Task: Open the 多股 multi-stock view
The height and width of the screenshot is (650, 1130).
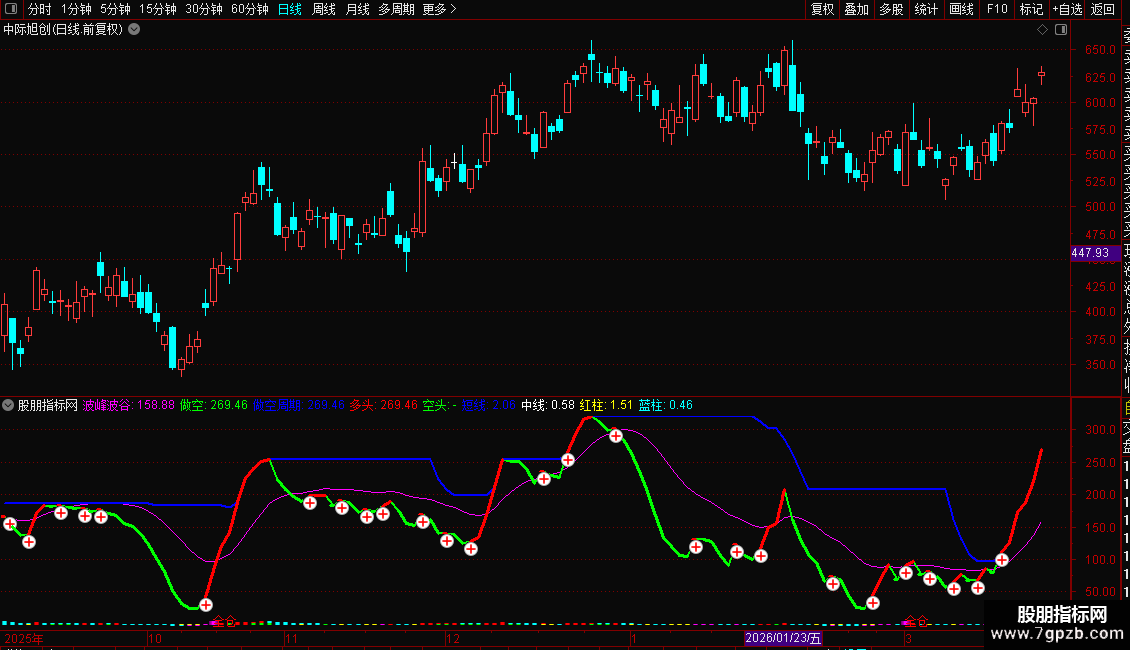Action: click(891, 9)
